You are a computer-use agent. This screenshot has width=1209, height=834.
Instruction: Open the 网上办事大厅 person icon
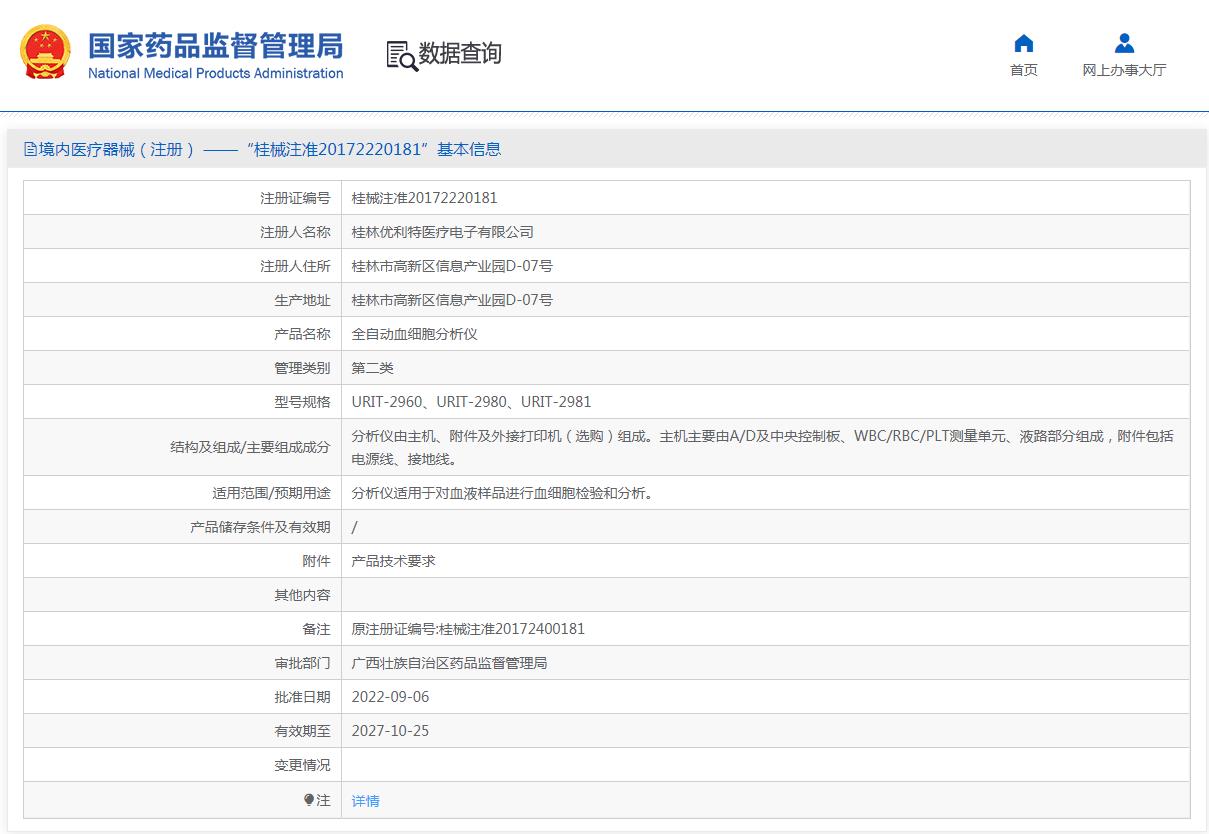(x=1124, y=43)
